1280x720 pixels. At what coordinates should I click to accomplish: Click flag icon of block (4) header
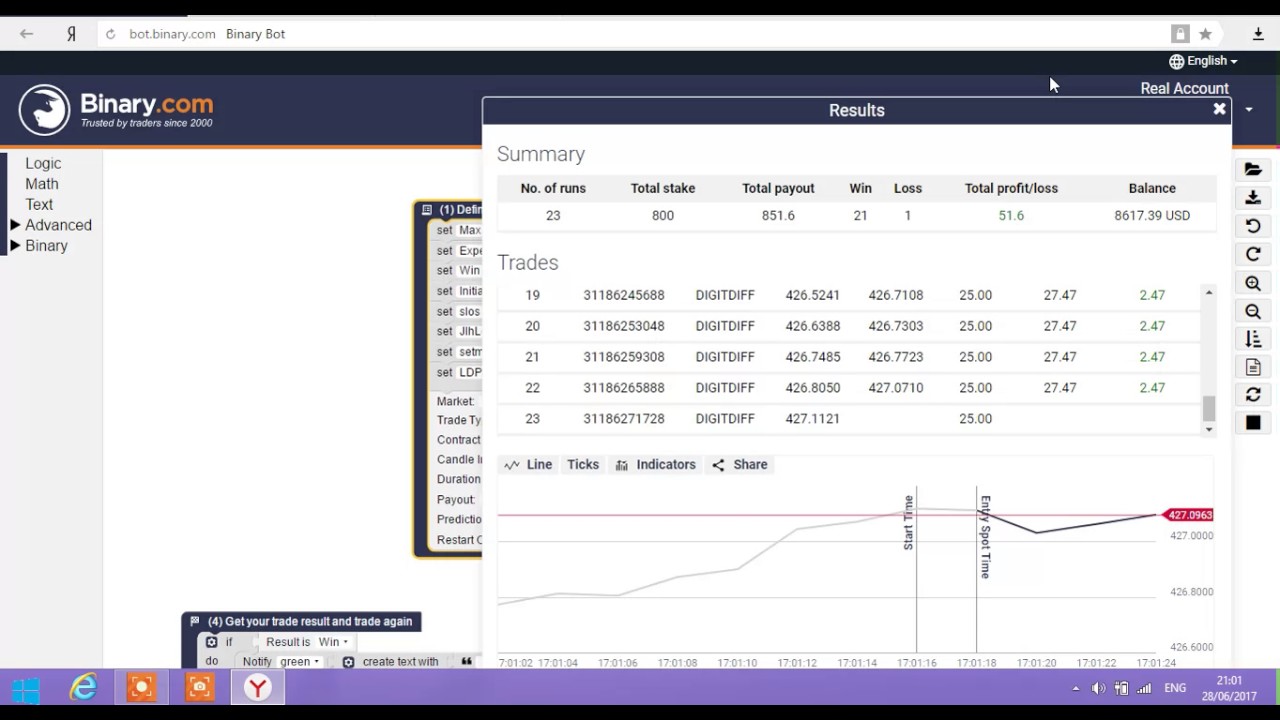click(195, 621)
